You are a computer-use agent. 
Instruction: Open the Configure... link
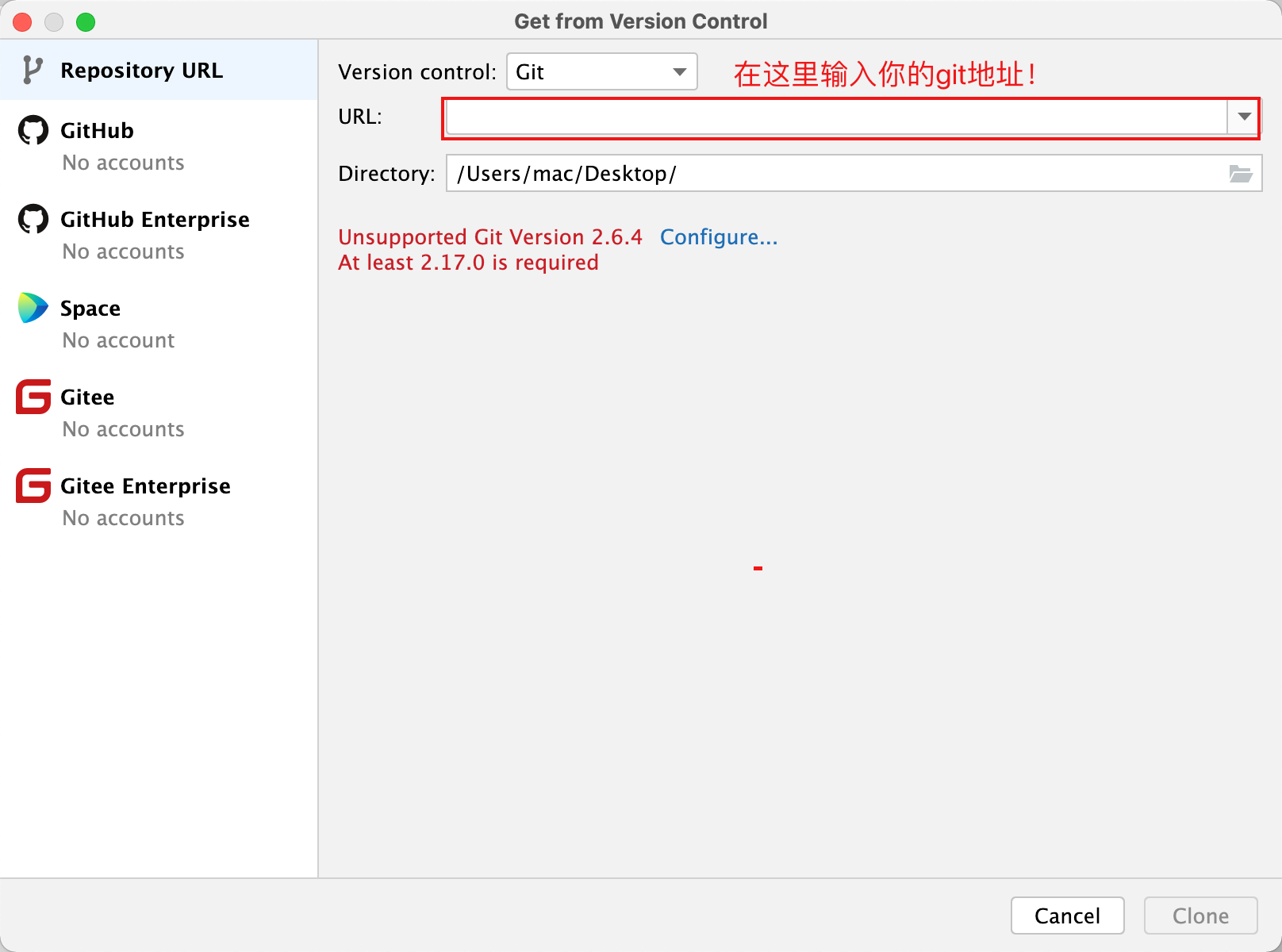719,237
